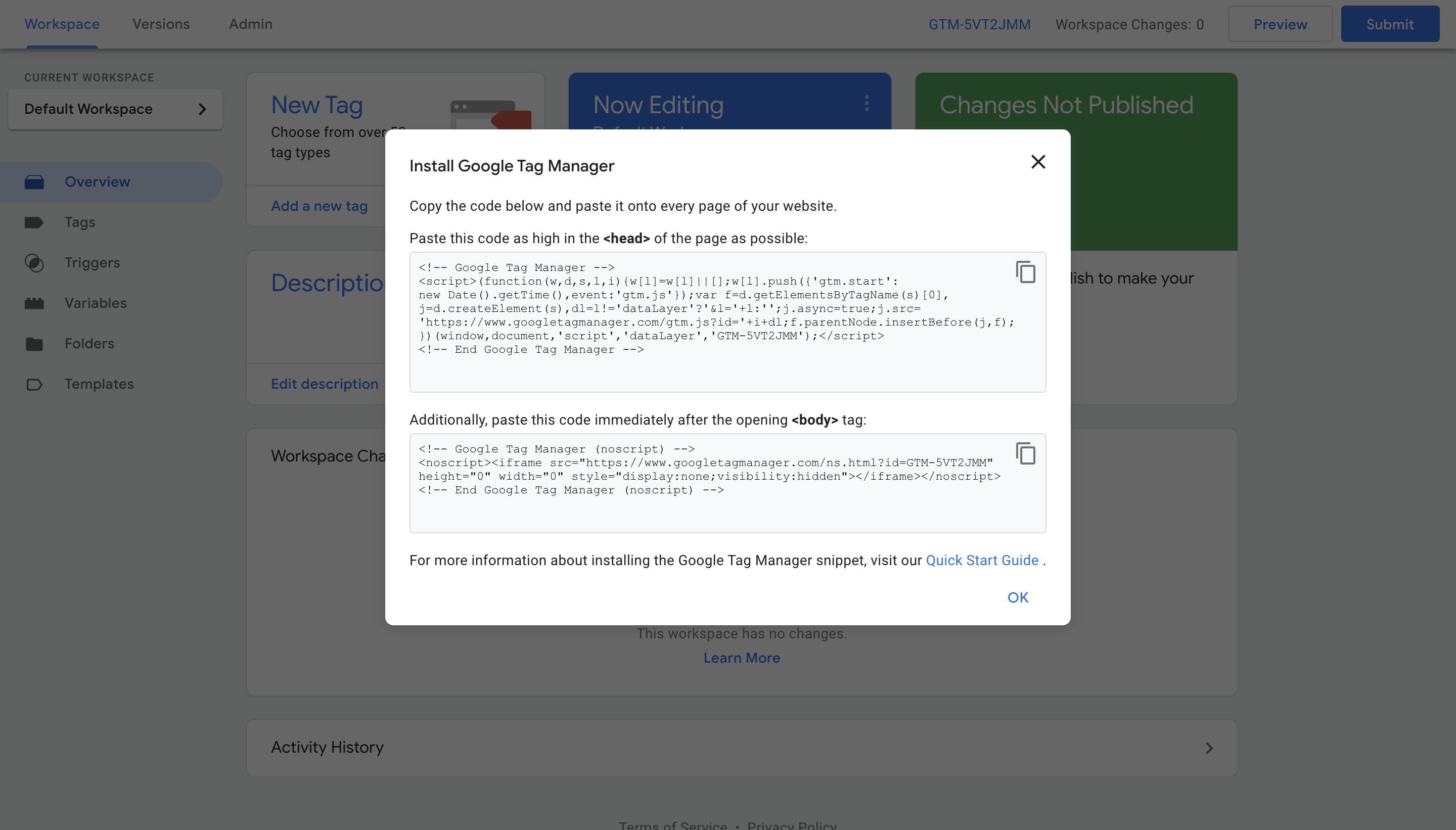
Task: Click the Tags sidebar icon
Action: pyautogui.click(x=34, y=222)
